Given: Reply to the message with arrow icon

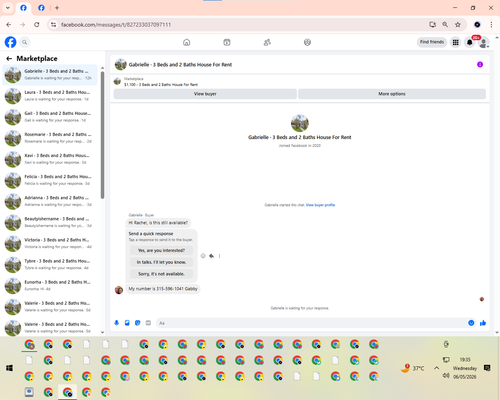Looking at the screenshot, I should pyautogui.click(x=211, y=256).
